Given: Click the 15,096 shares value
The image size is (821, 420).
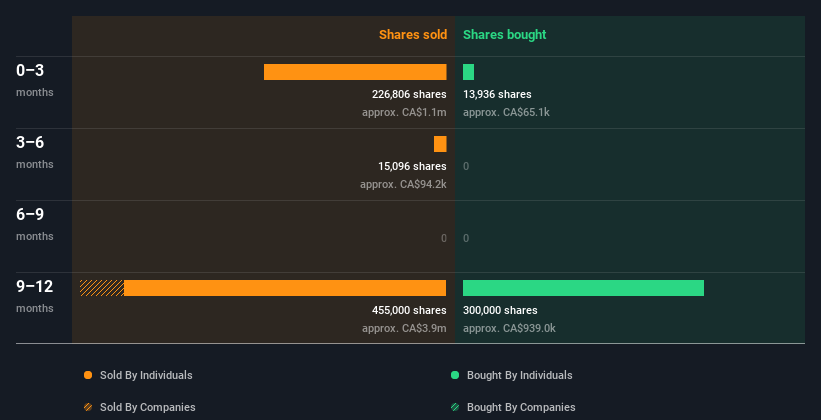Looking at the screenshot, I should [x=412, y=166].
